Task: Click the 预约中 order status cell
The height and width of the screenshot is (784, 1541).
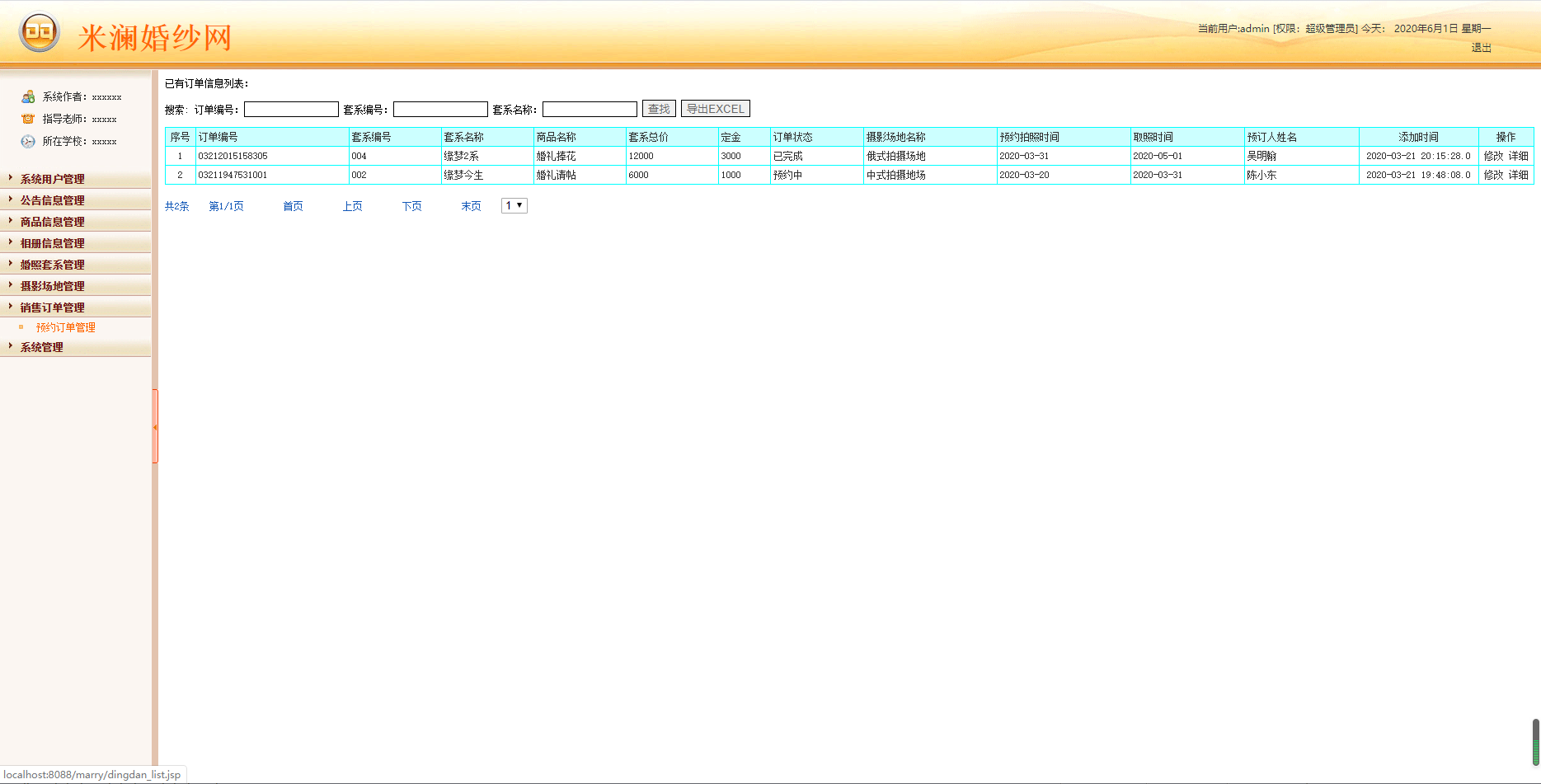Action: coord(816,175)
